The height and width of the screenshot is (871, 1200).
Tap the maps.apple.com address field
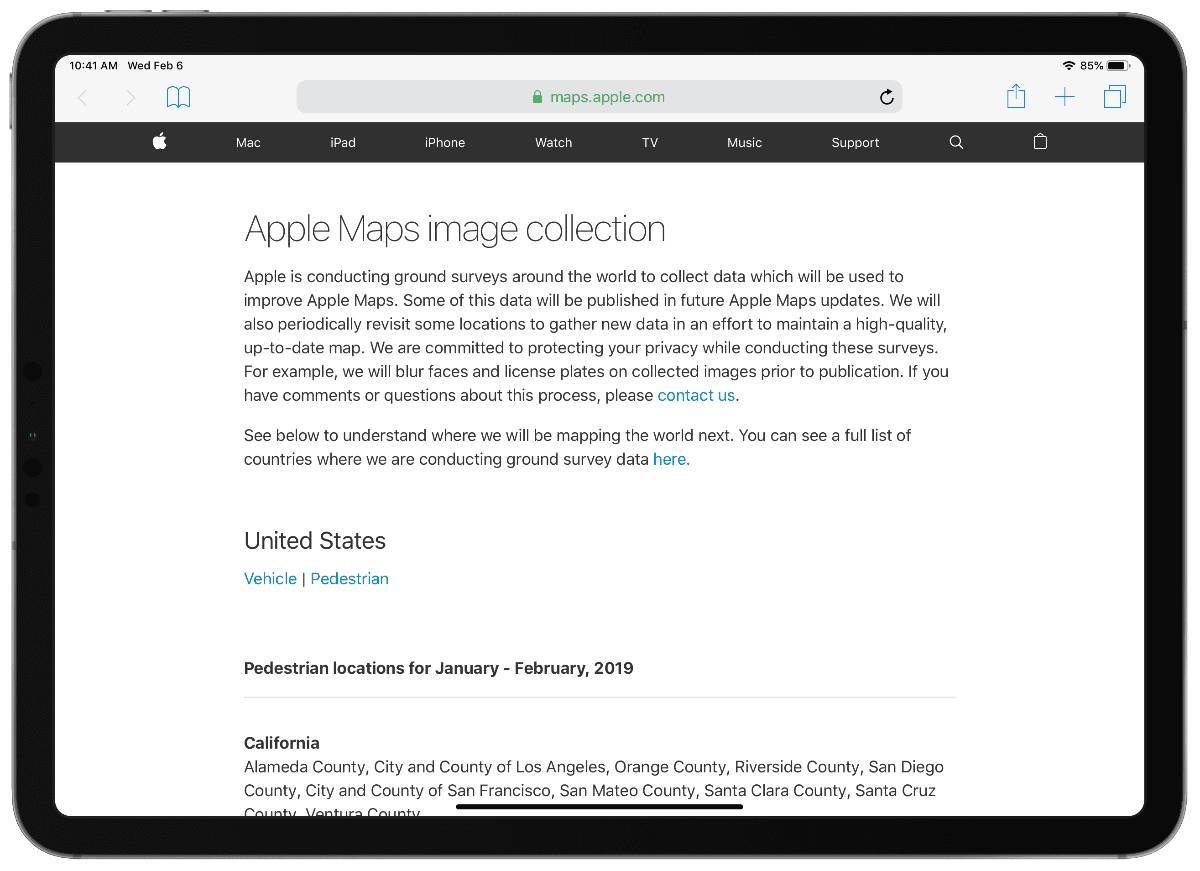[x=598, y=97]
